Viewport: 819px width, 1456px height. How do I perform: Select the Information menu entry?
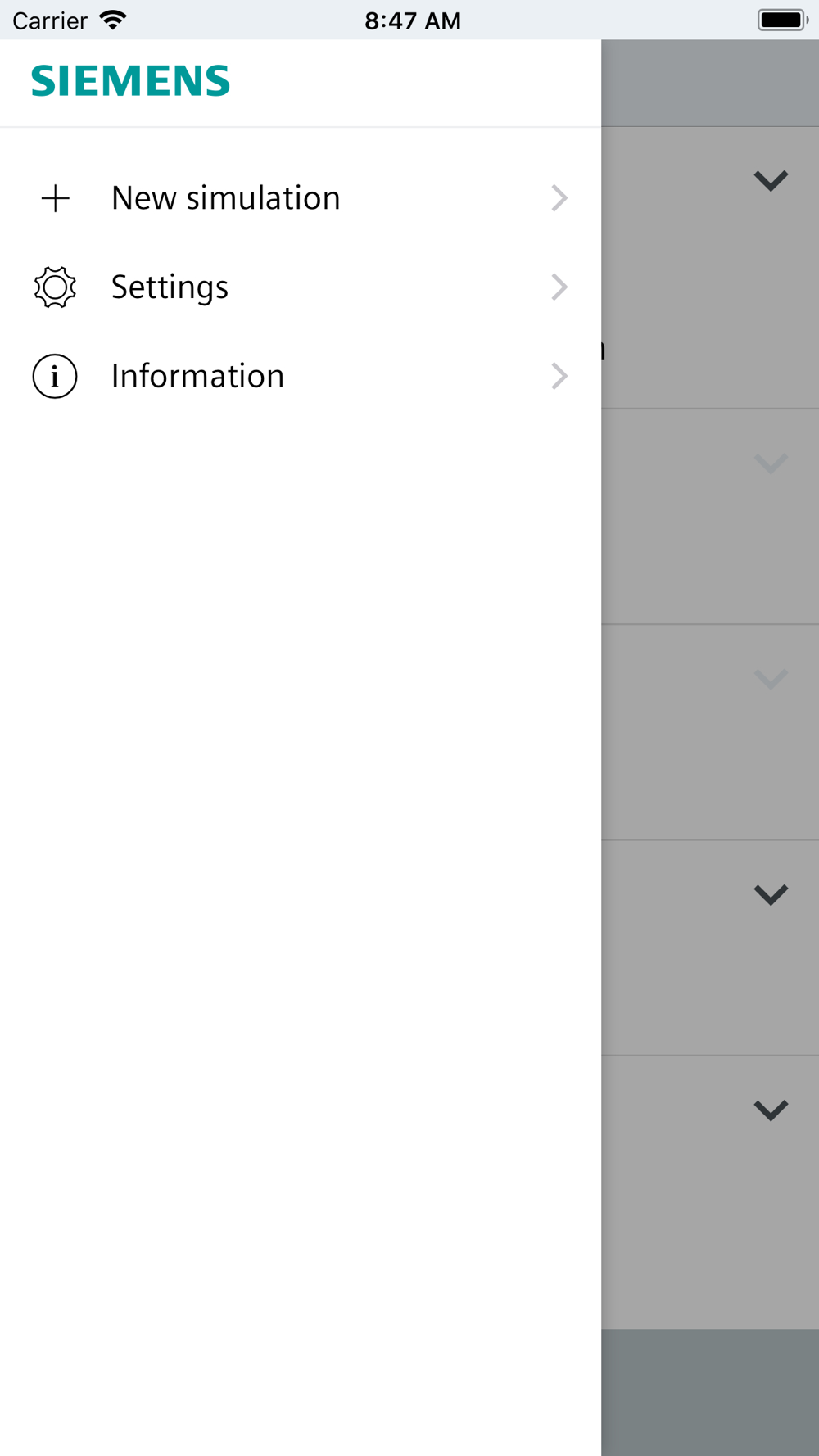click(198, 376)
